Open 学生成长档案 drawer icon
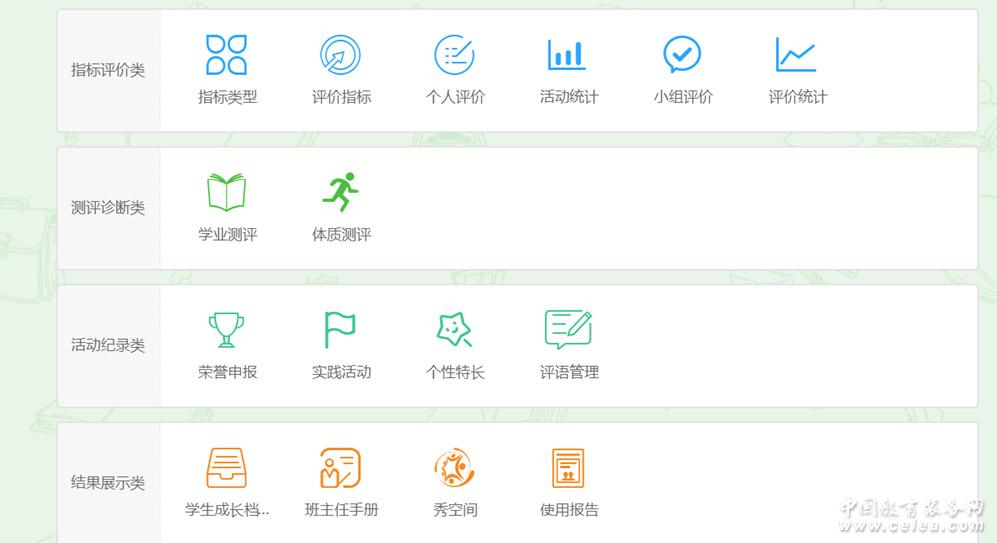The image size is (997, 543). tap(227, 467)
